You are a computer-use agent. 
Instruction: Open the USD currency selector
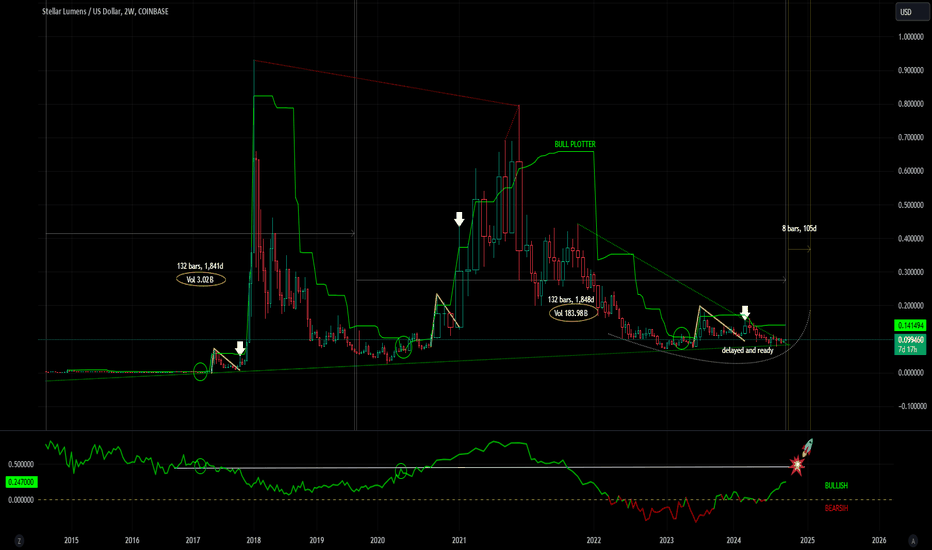point(912,12)
